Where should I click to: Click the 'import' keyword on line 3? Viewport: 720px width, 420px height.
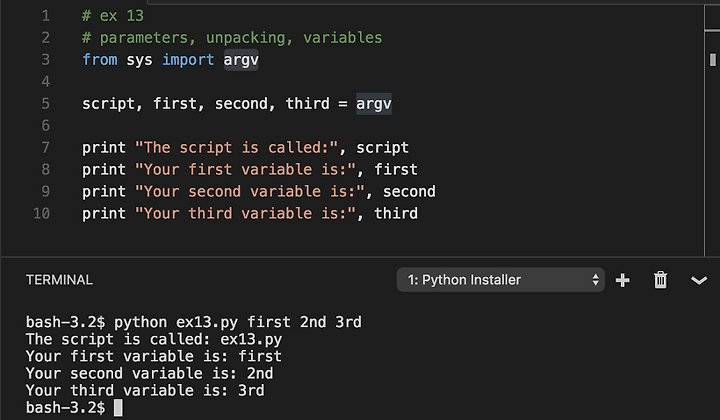coord(188,60)
